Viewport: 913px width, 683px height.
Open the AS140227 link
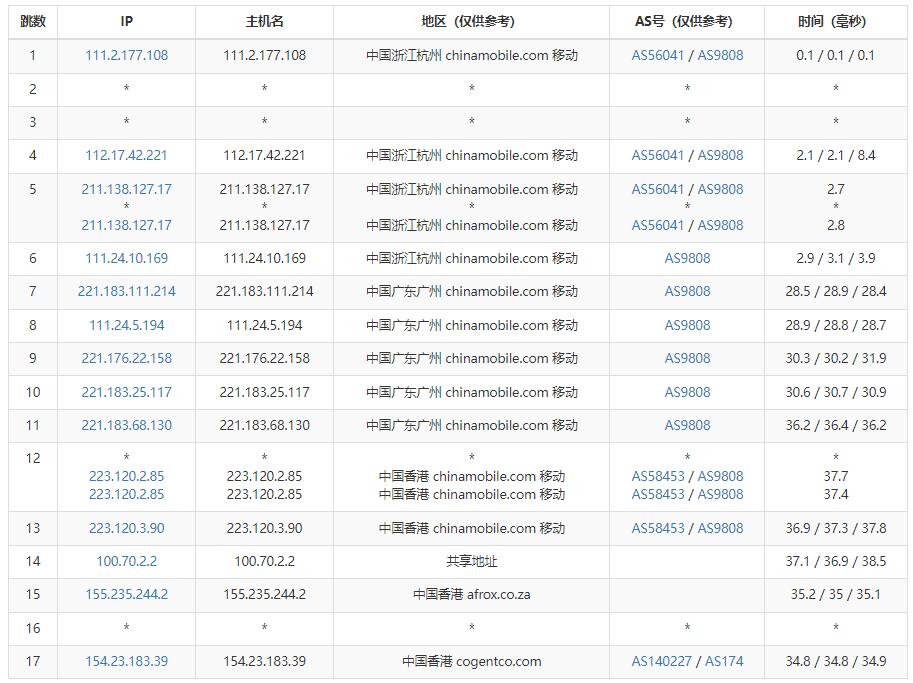coord(661,661)
